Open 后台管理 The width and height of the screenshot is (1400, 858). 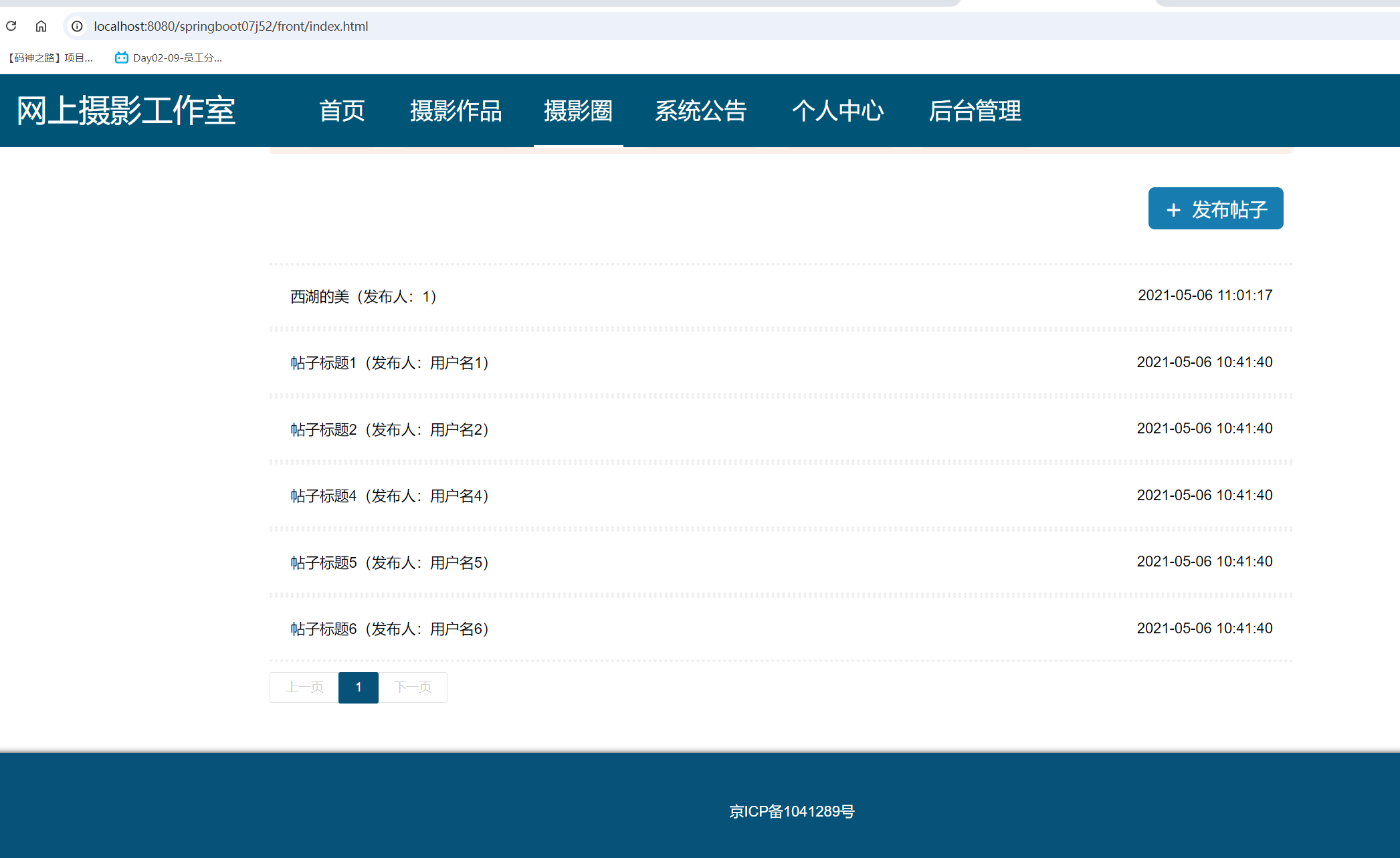pyautogui.click(x=975, y=111)
